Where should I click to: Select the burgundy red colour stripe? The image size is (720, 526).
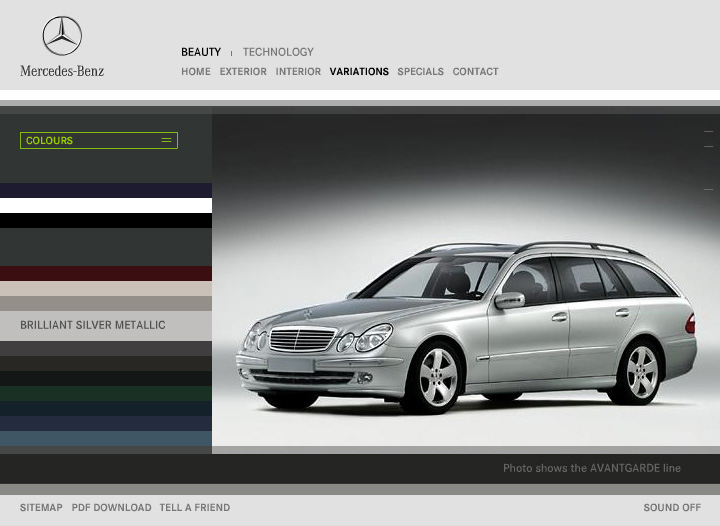106,273
